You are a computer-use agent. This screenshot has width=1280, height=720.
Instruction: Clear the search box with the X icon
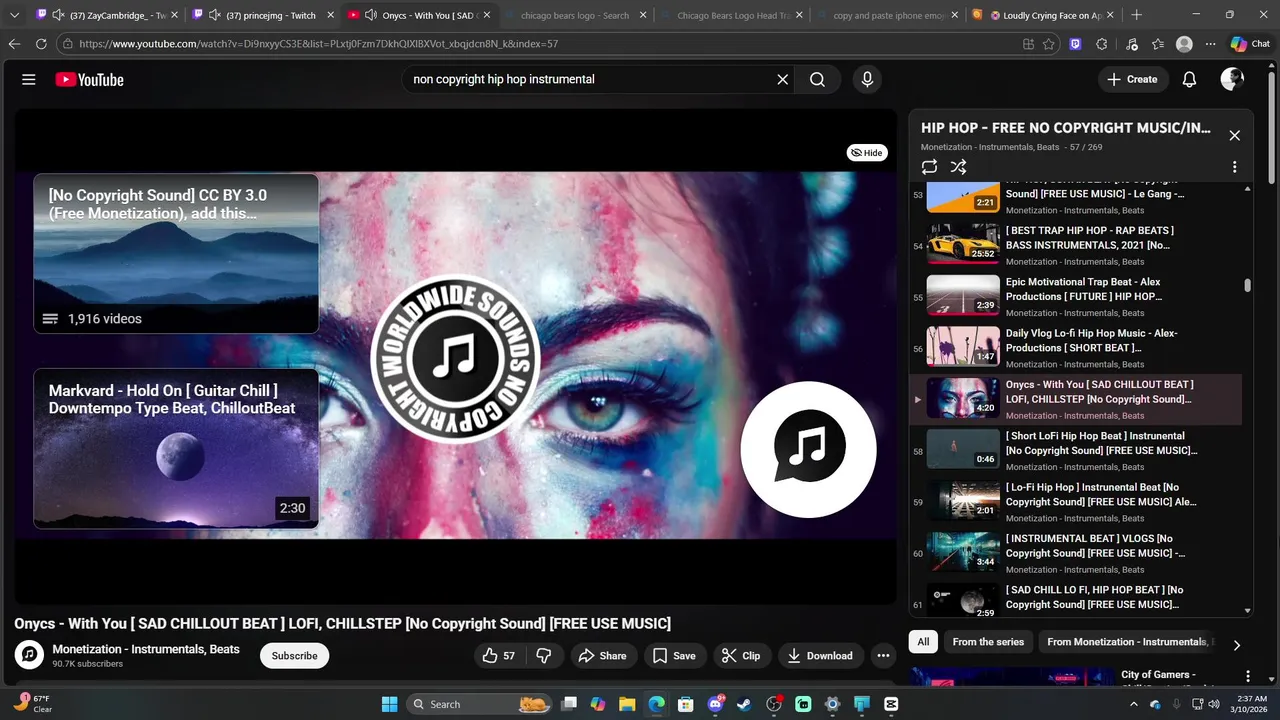pyautogui.click(x=783, y=80)
